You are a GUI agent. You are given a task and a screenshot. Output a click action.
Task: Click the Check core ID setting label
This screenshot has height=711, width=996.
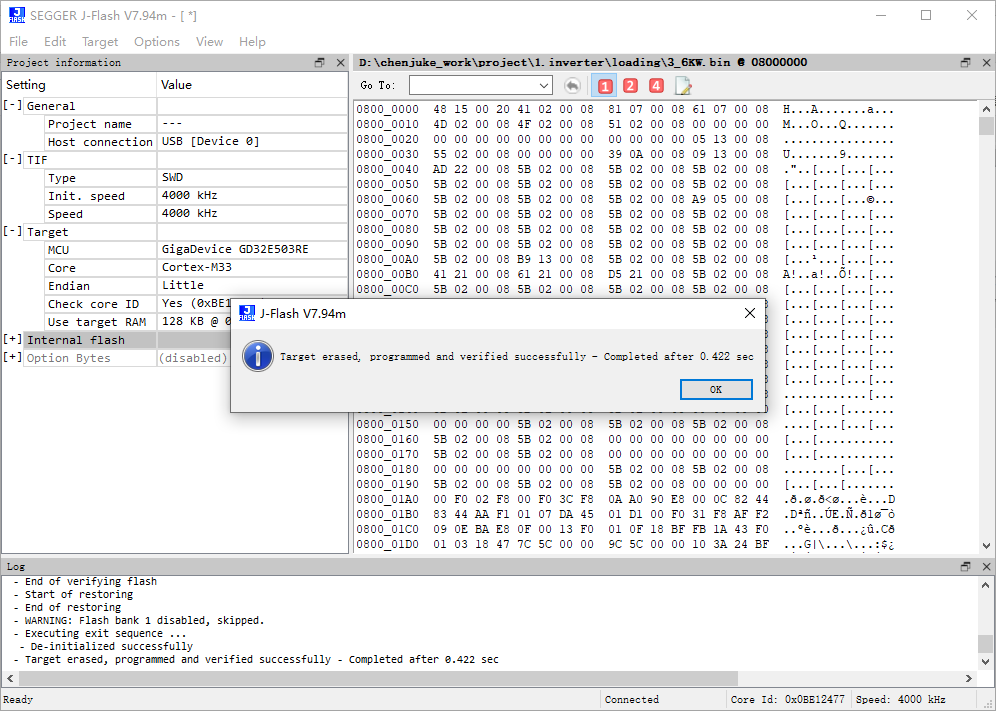point(93,304)
